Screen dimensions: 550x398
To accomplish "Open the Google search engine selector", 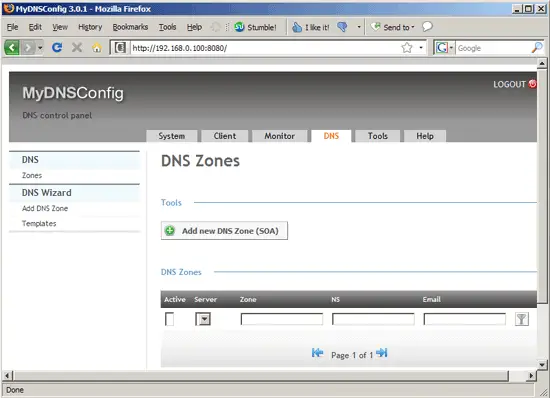I will pos(444,47).
